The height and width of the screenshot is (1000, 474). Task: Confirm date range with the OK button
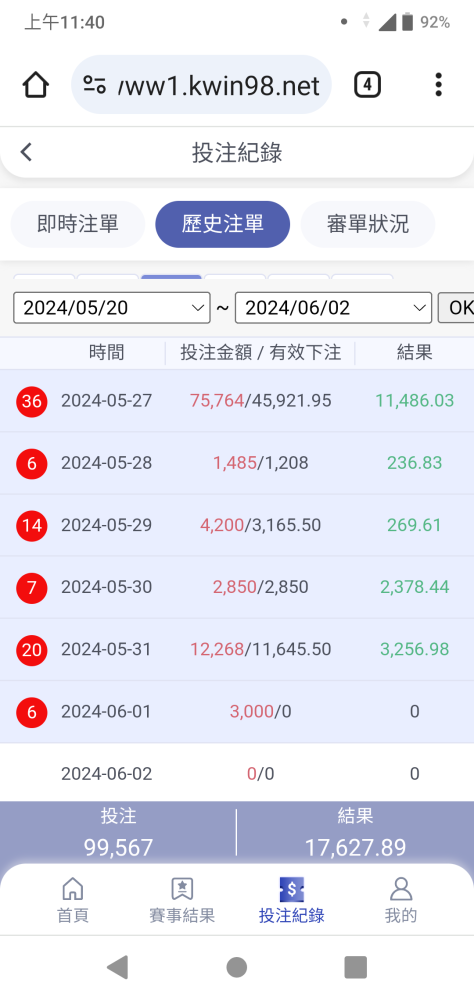coord(455,308)
